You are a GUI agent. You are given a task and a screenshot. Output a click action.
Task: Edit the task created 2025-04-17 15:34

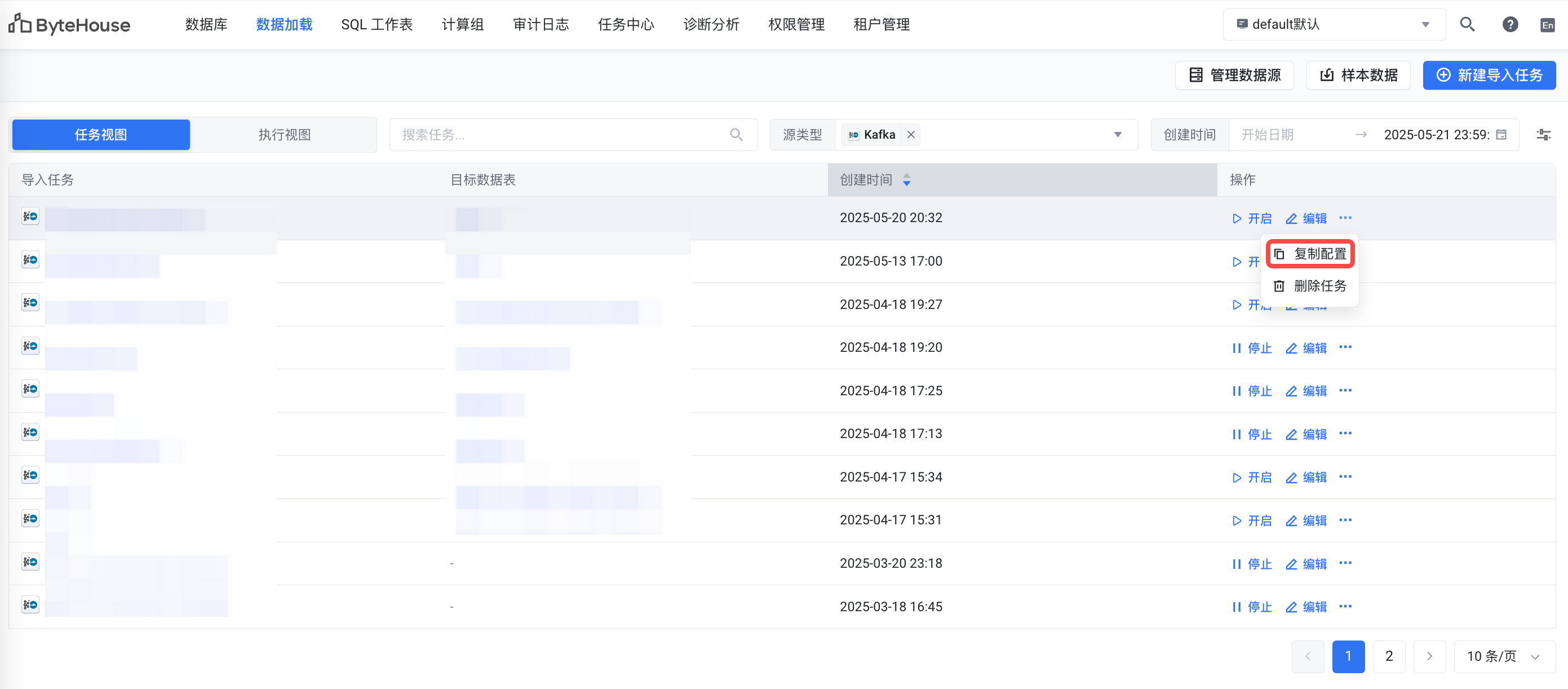click(x=1306, y=477)
